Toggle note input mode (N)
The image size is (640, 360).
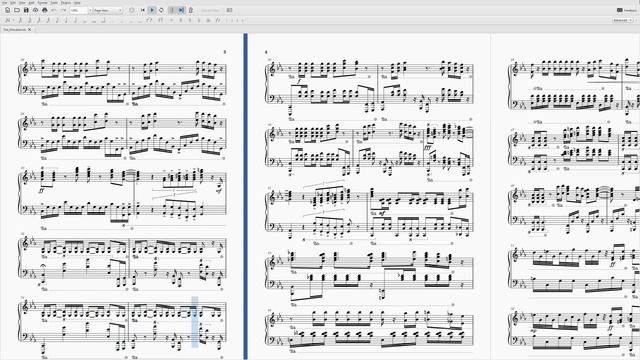coord(7,20)
